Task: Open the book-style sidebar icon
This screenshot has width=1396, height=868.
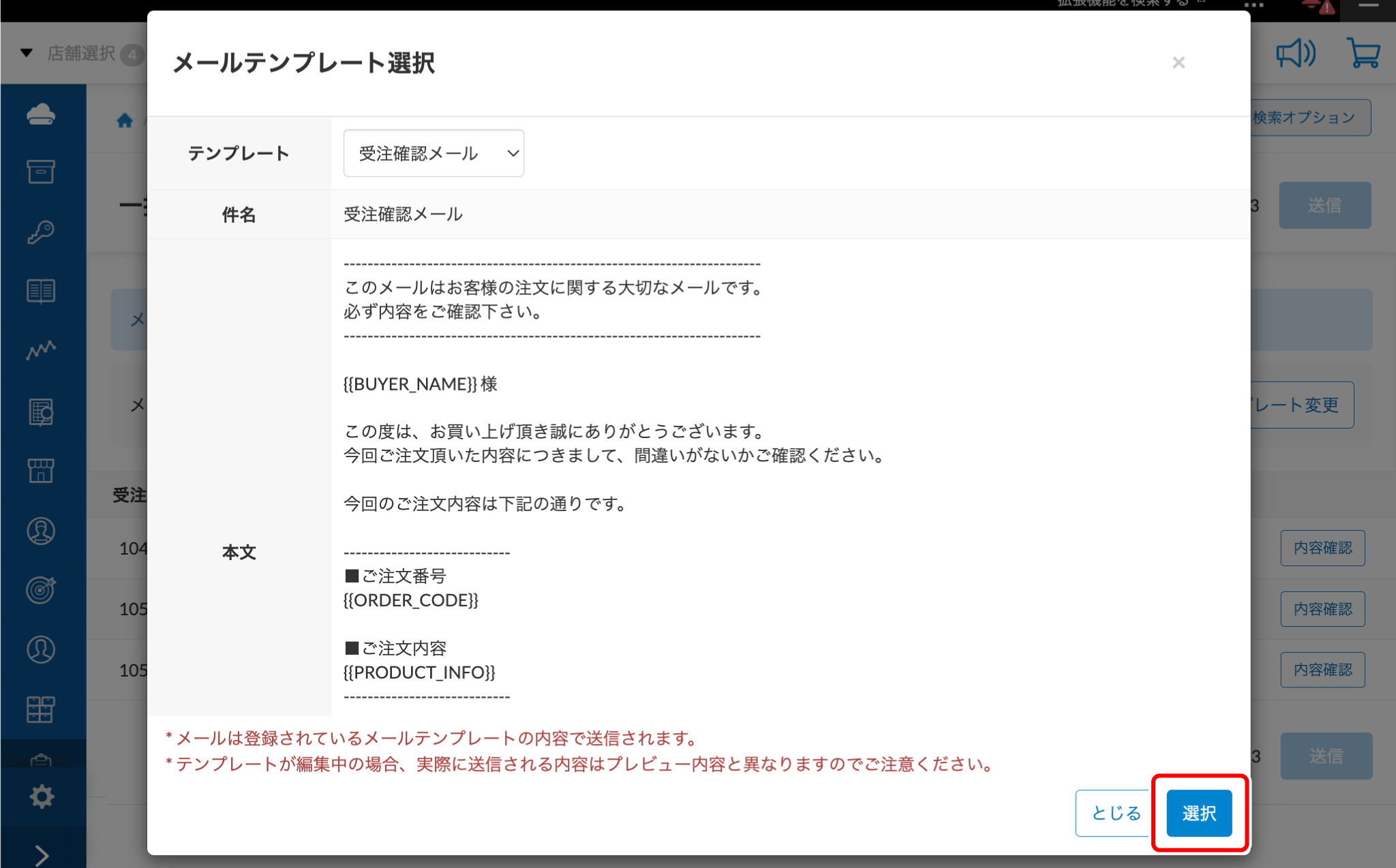Action: [x=41, y=292]
